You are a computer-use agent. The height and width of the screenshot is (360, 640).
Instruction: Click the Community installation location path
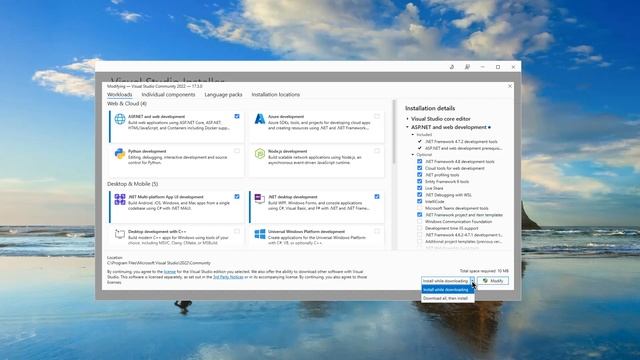click(159, 263)
